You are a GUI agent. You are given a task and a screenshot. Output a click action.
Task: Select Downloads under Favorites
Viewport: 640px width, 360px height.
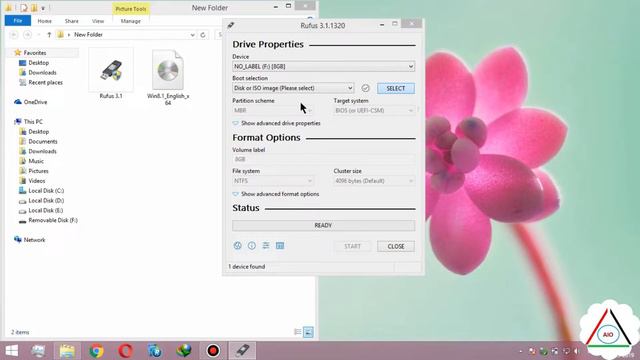coord(42,72)
